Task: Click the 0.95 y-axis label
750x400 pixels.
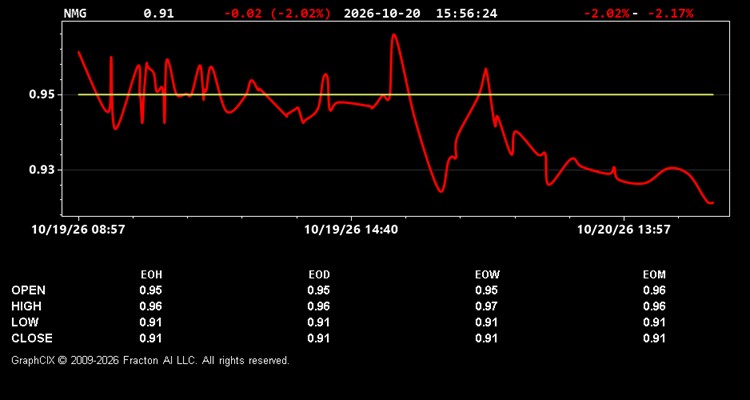Action: click(x=42, y=95)
